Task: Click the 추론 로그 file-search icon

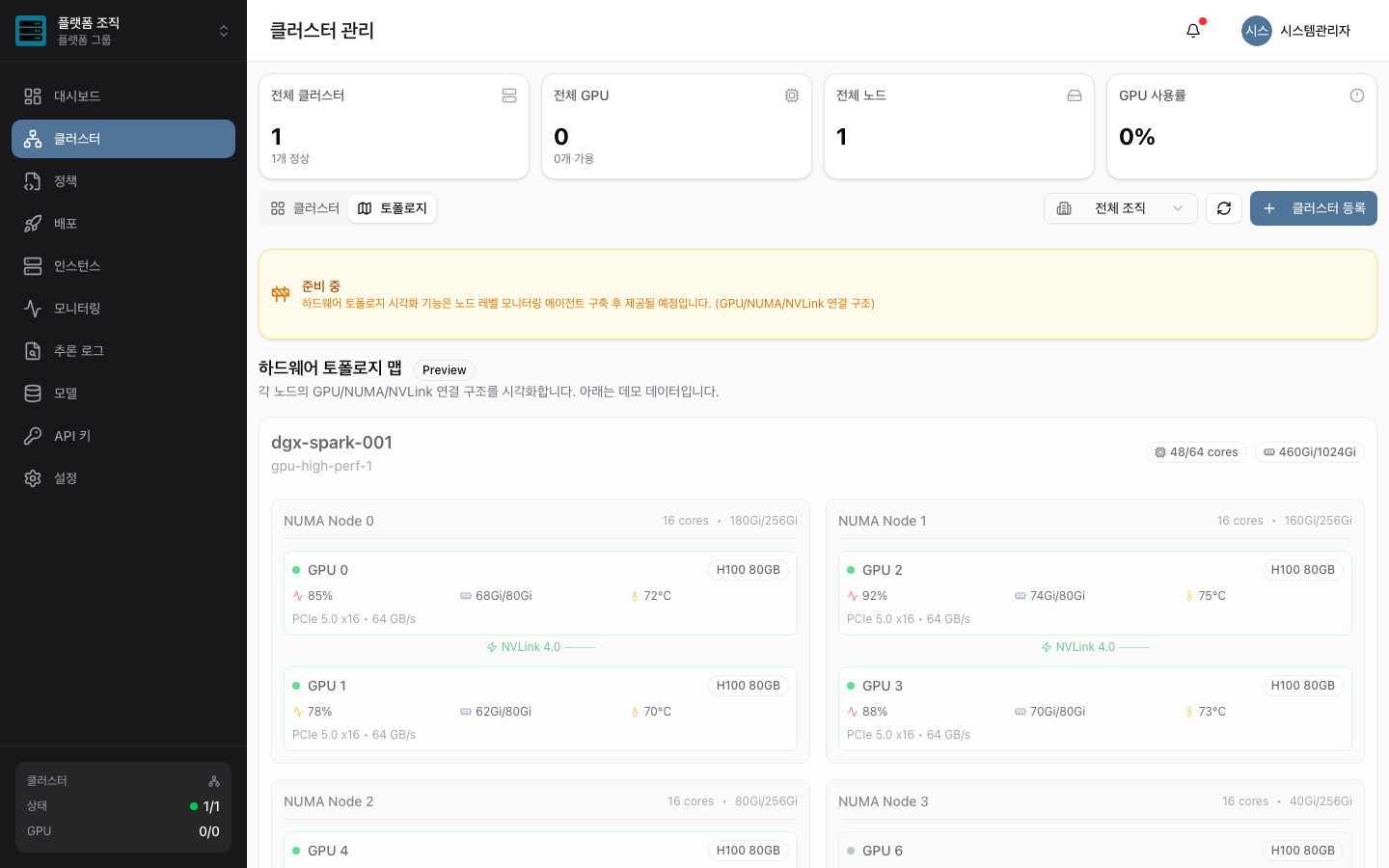Action: click(33, 351)
